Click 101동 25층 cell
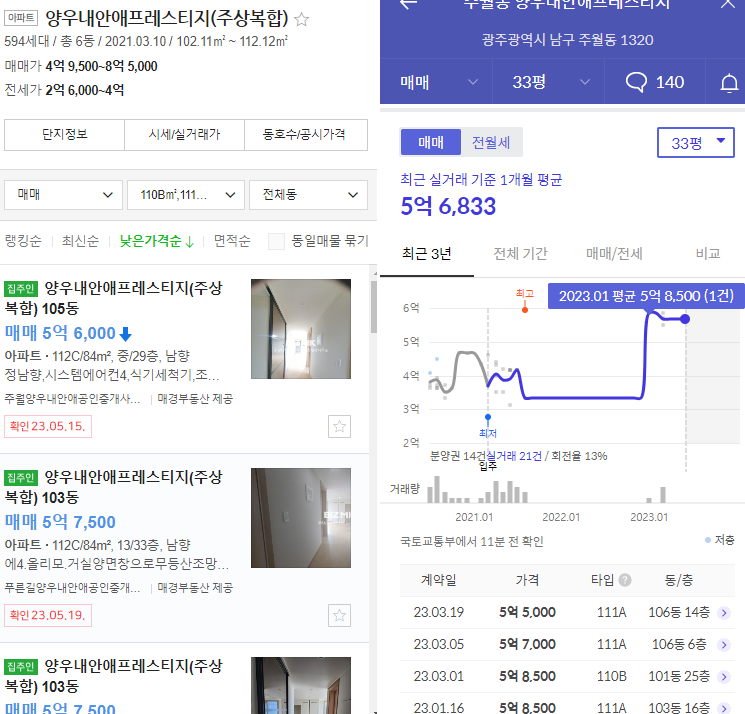 point(678,676)
